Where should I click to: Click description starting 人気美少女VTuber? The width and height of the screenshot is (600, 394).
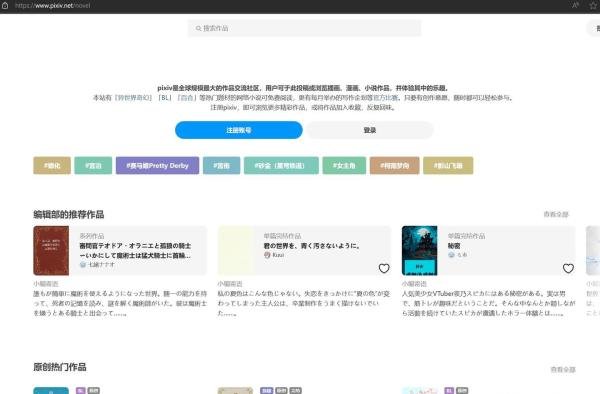(x=488, y=303)
